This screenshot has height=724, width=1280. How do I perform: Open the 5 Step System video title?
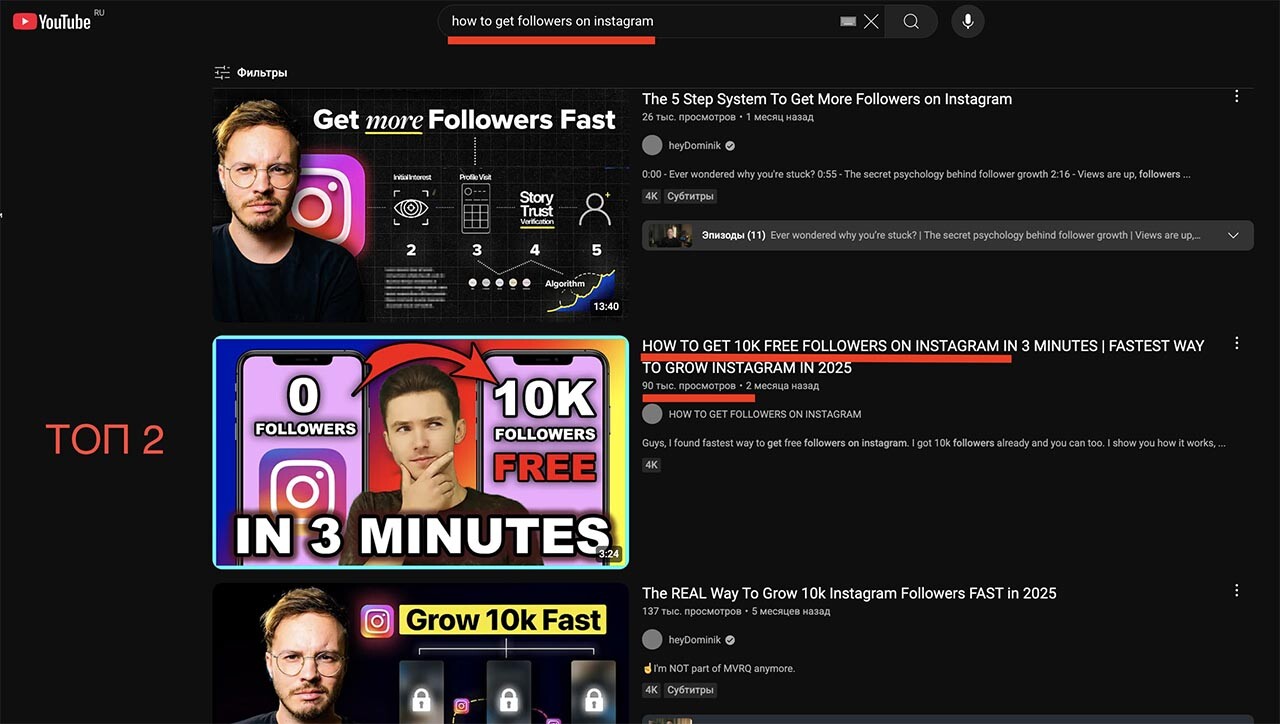[826, 99]
